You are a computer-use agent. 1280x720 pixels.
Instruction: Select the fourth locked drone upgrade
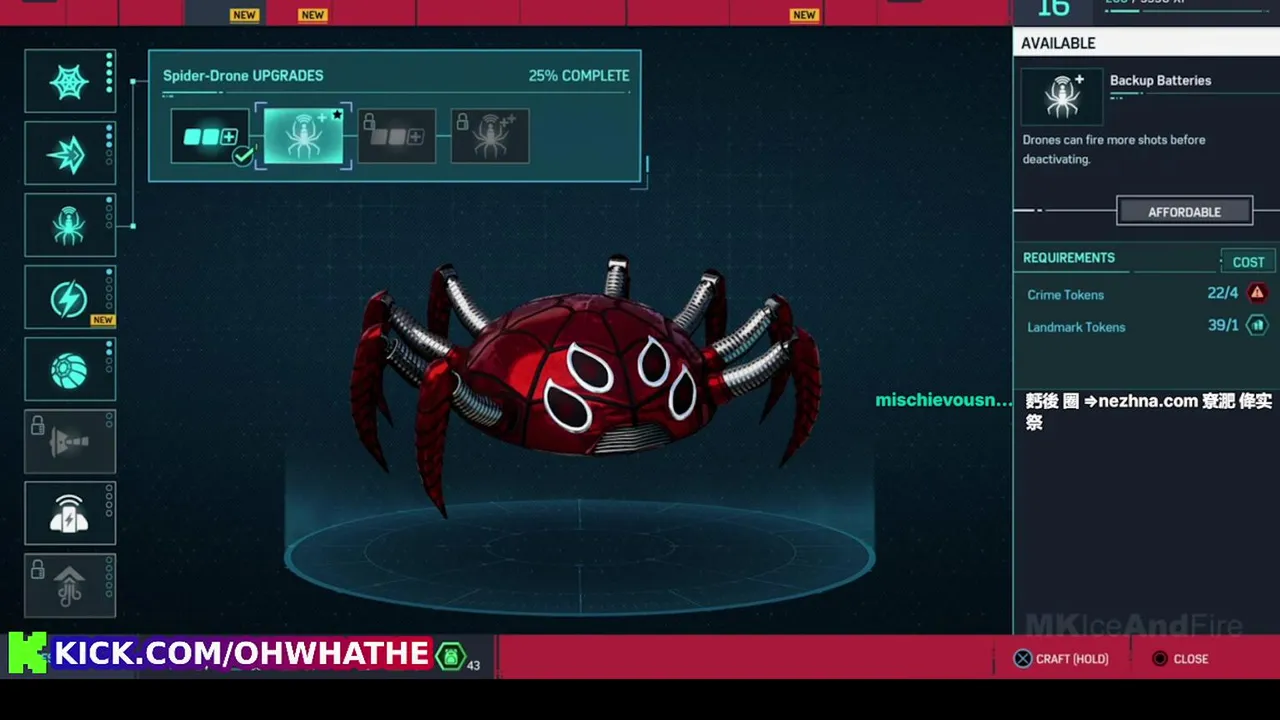click(490, 136)
